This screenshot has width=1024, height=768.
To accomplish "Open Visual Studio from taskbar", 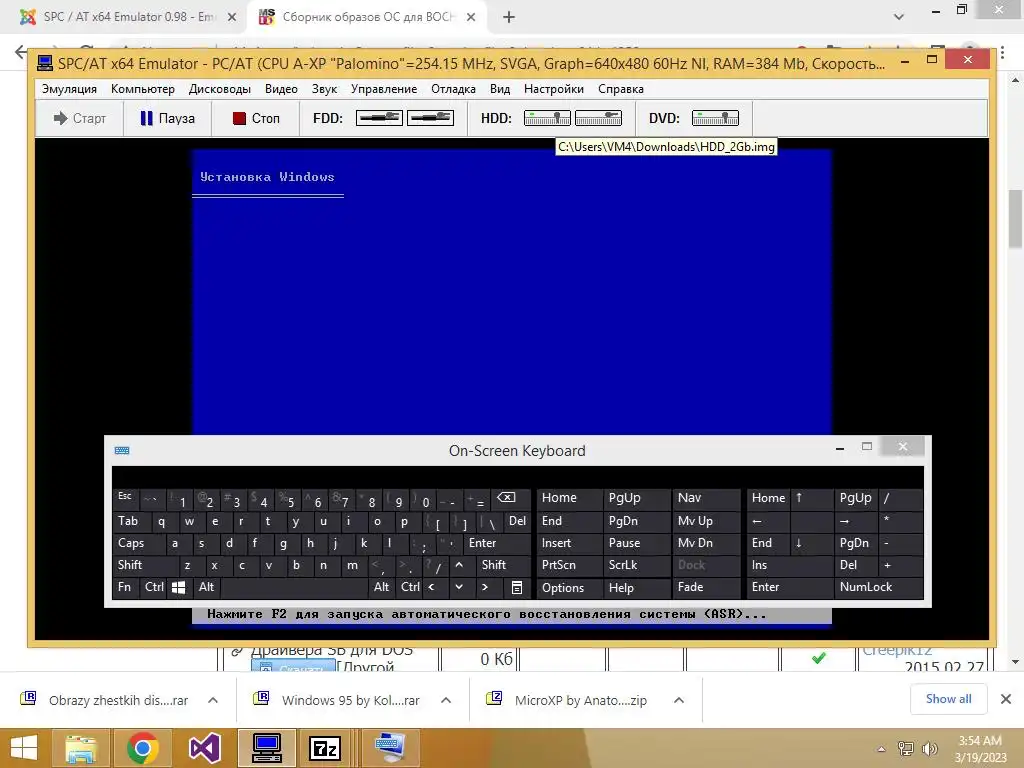I will (204, 748).
